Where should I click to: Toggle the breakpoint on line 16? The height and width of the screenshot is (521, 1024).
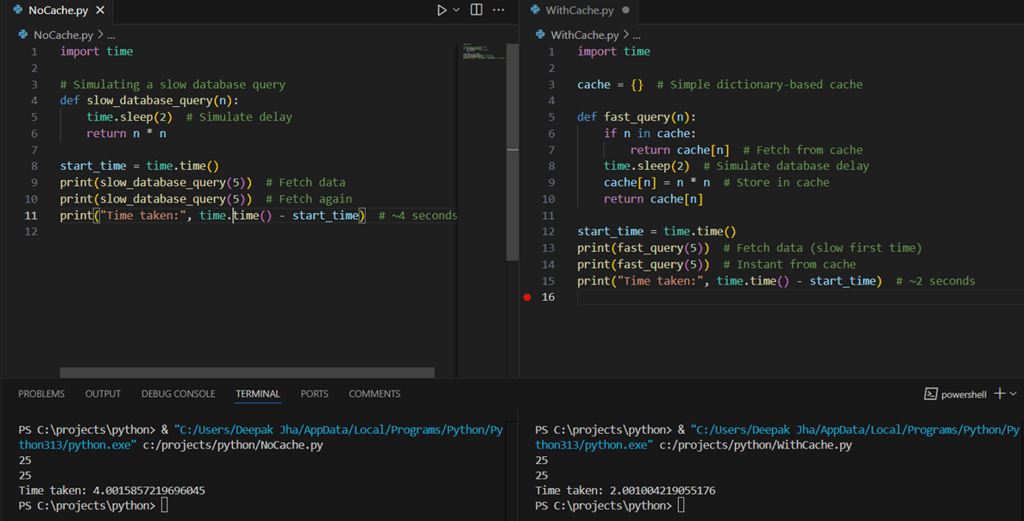pos(527,297)
